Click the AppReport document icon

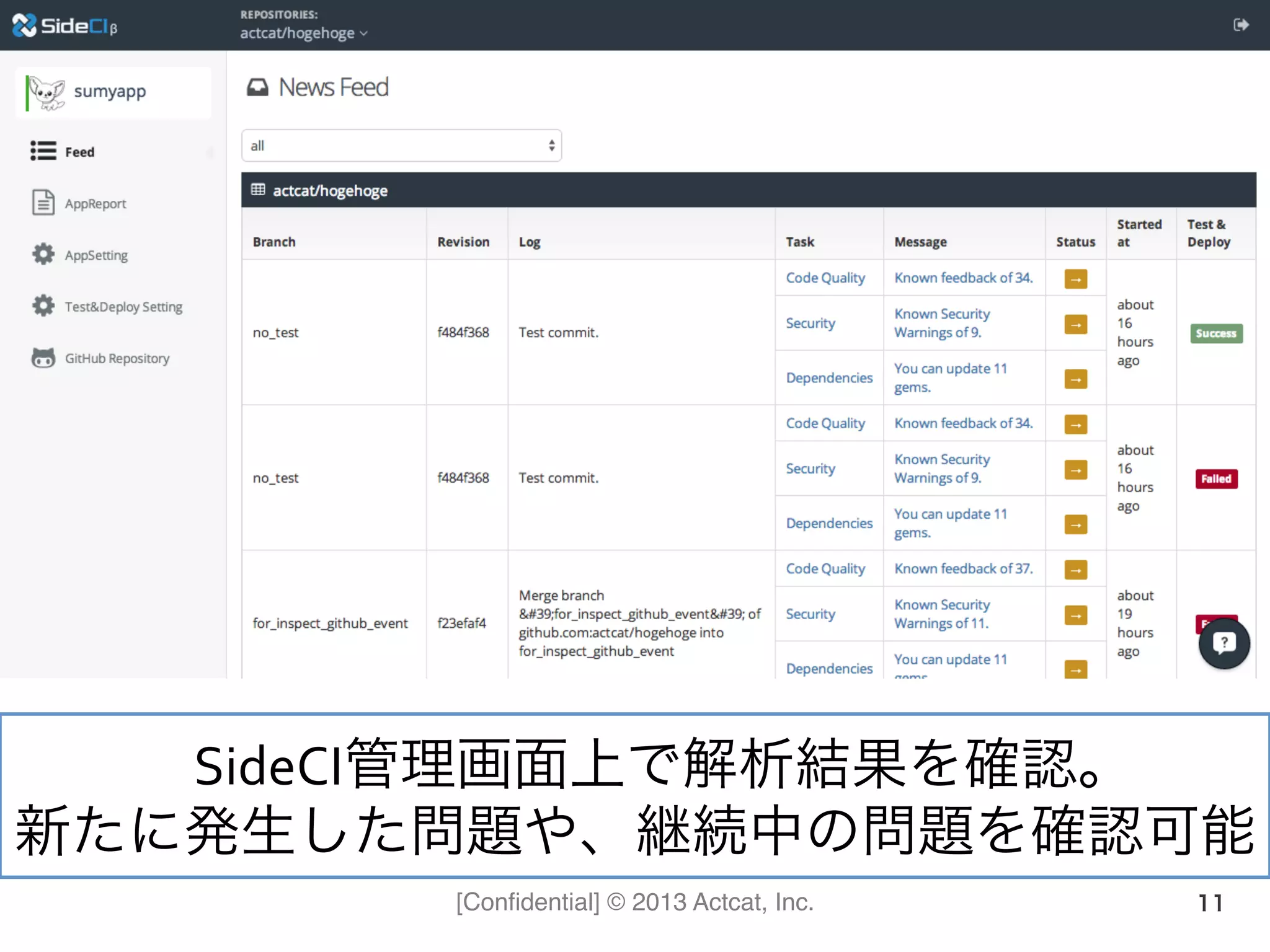pos(43,203)
